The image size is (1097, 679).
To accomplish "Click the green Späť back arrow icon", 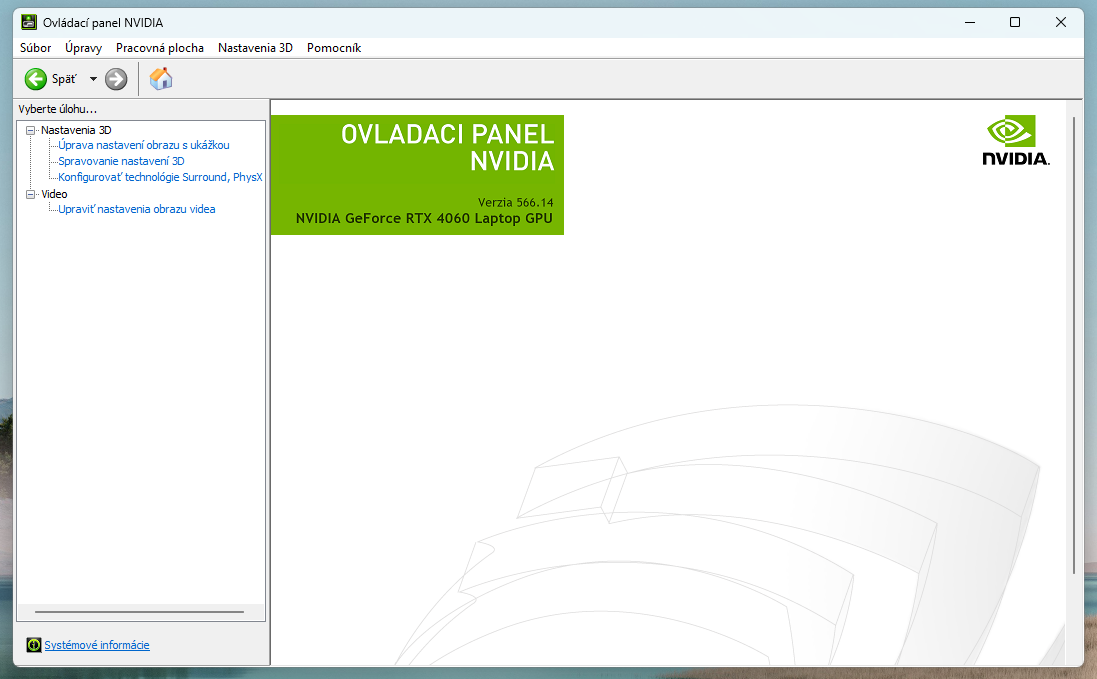I will pos(36,79).
